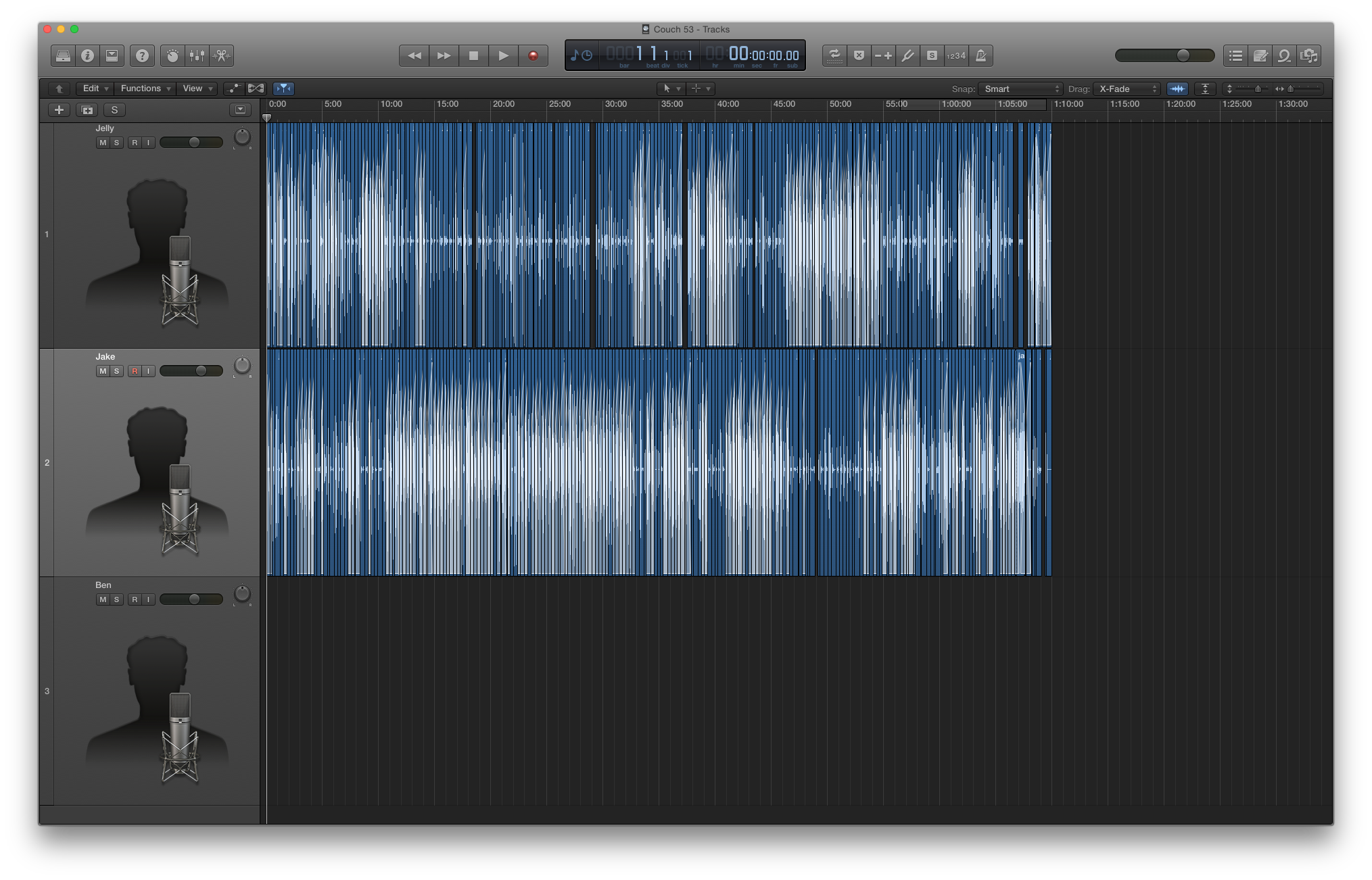Select the Ben track name

coord(103,585)
